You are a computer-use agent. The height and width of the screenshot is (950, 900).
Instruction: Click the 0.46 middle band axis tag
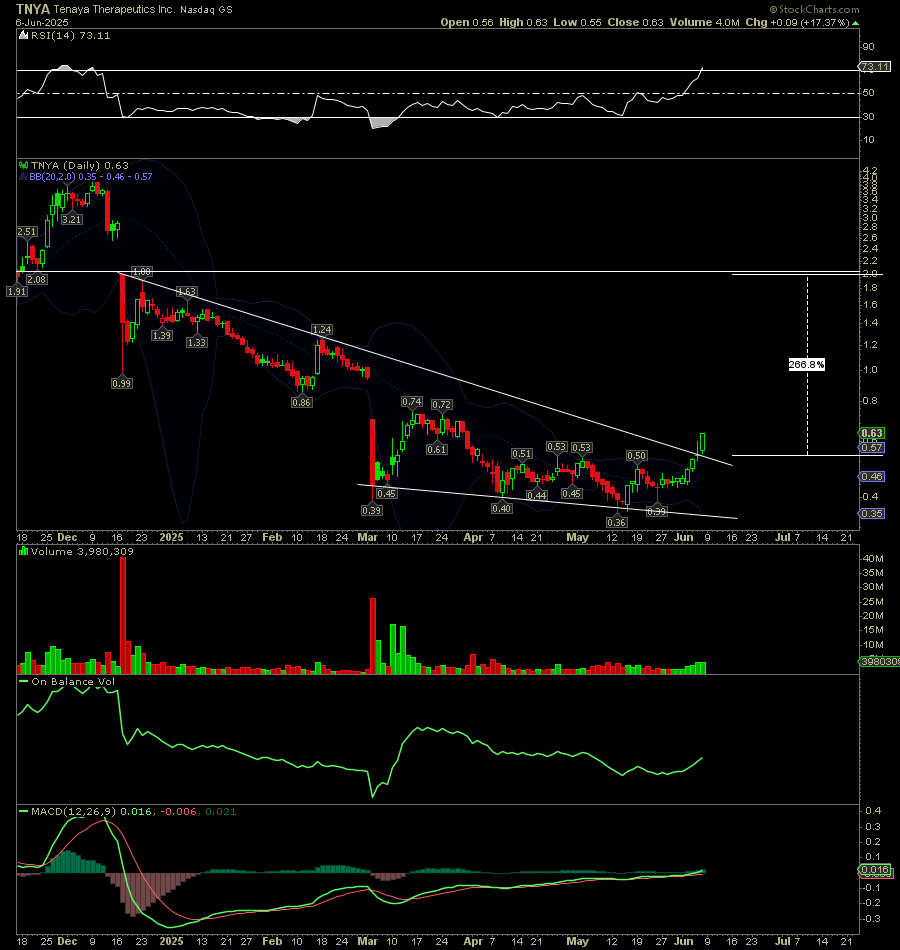coord(872,476)
